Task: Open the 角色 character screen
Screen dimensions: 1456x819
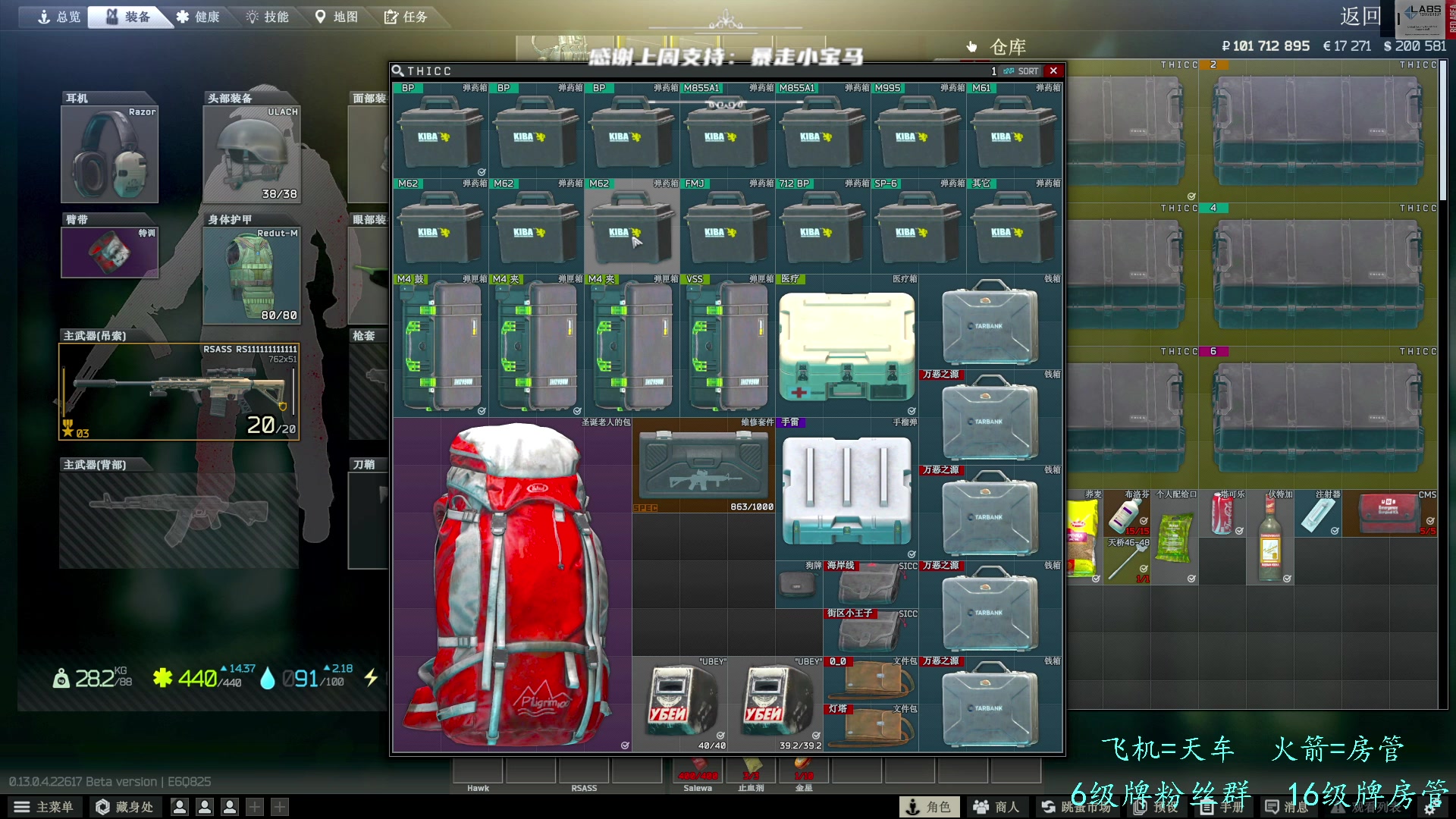Action: coord(929,807)
